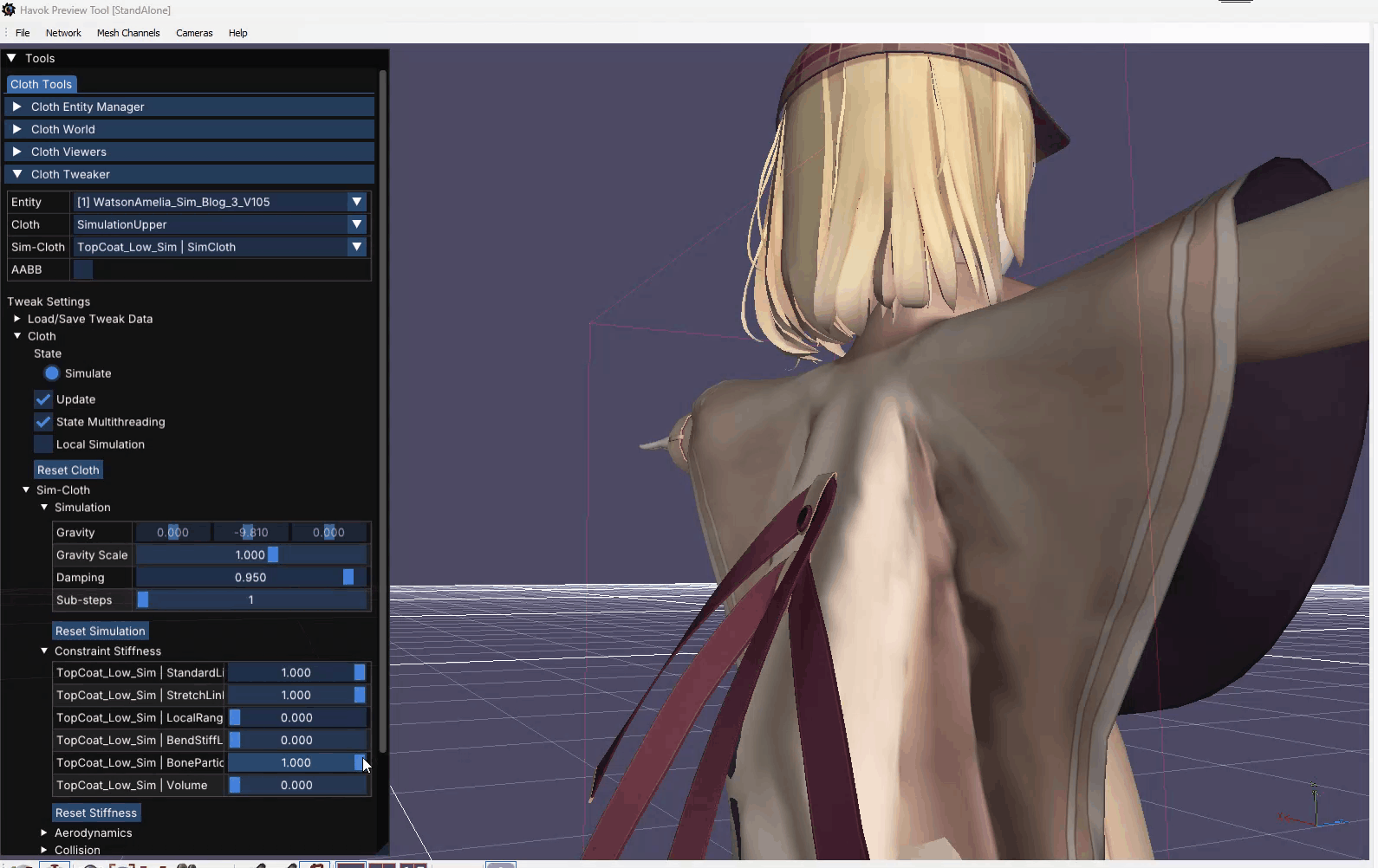Expand the Cloth Viewers section
Viewport: 1378px width, 868px height.
190,152
